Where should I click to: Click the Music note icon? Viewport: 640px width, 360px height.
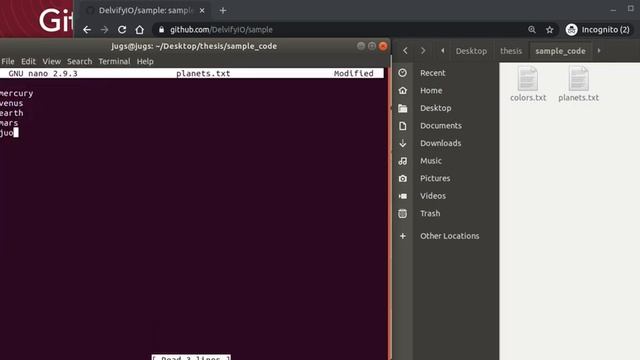(x=402, y=161)
